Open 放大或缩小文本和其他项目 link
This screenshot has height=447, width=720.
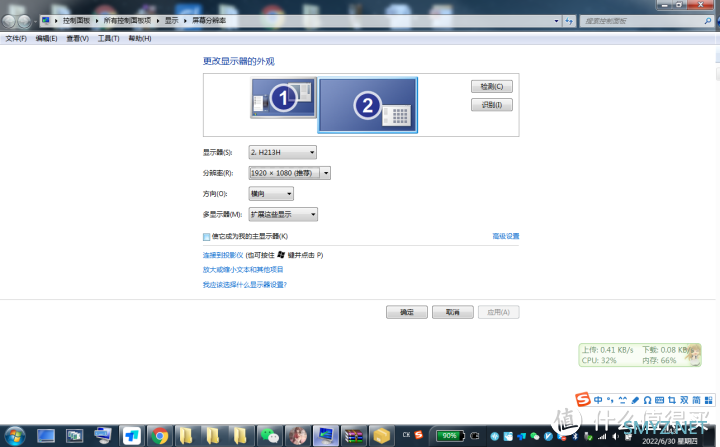(243, 269)
